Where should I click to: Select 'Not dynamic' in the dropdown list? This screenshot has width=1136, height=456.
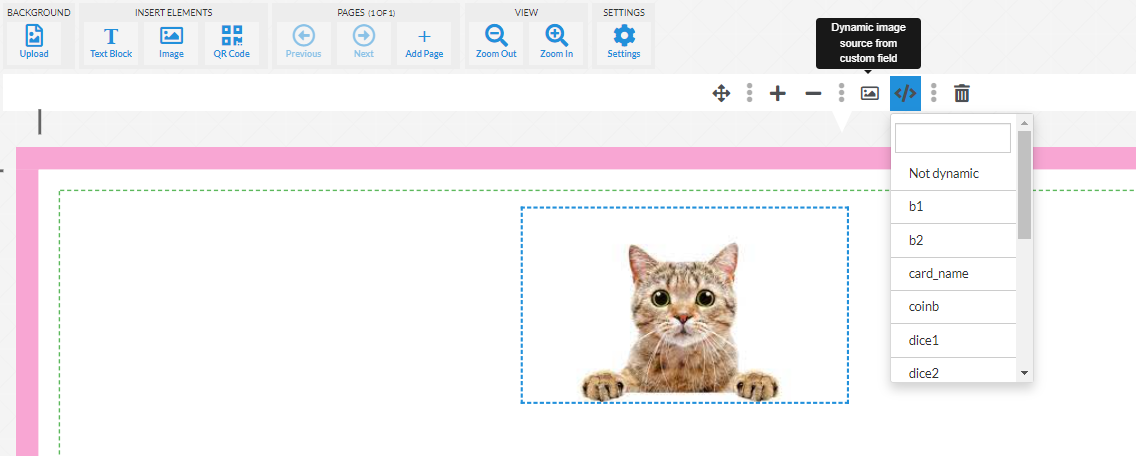(943, 174)
